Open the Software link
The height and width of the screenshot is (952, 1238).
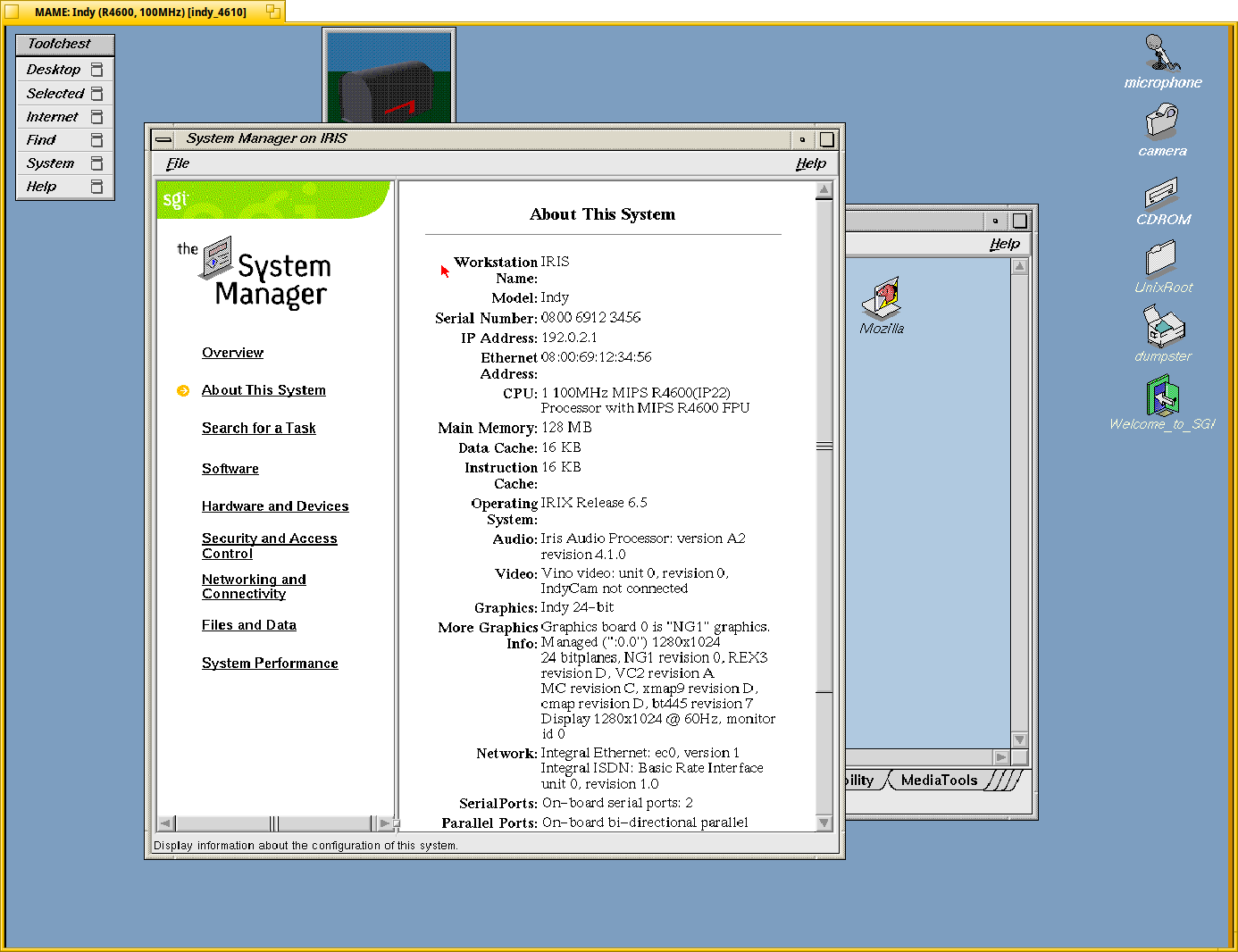tap(230, 469)
